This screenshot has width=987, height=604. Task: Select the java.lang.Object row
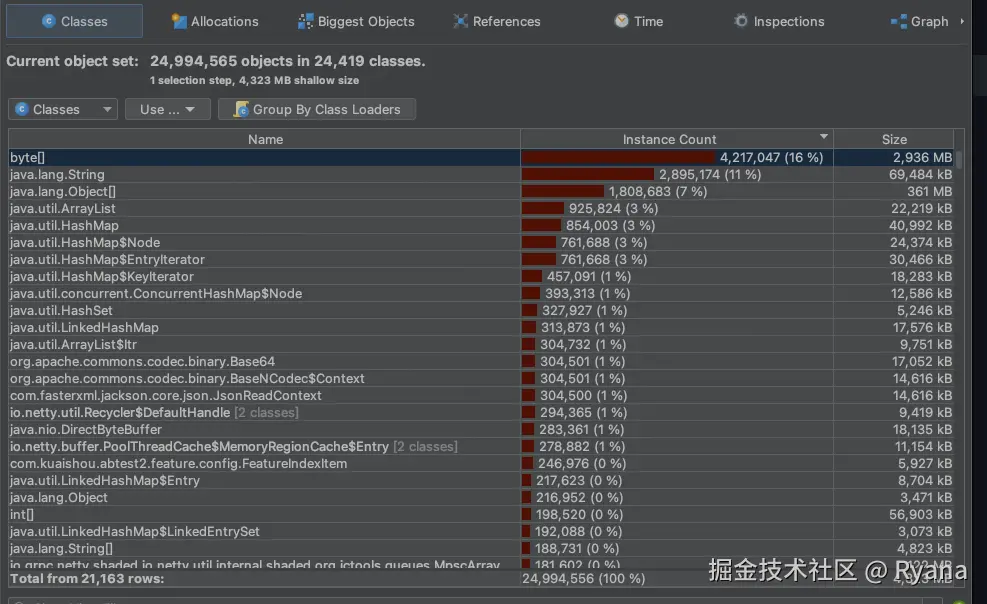482,497
